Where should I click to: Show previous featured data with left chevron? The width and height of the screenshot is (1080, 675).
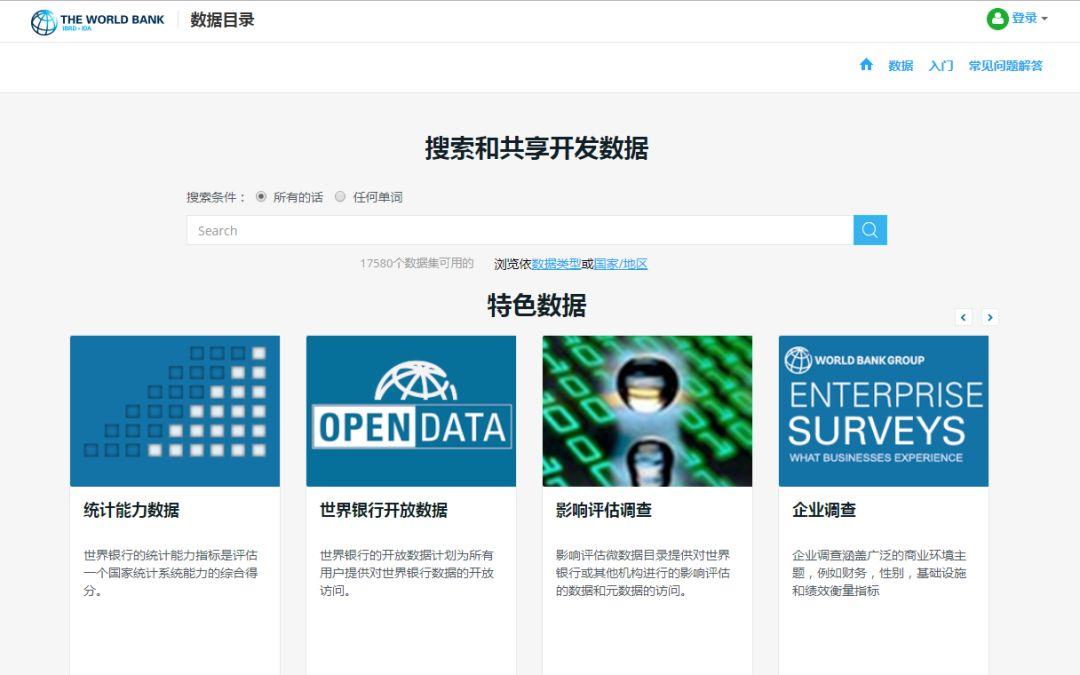click(x=963, y=317)
